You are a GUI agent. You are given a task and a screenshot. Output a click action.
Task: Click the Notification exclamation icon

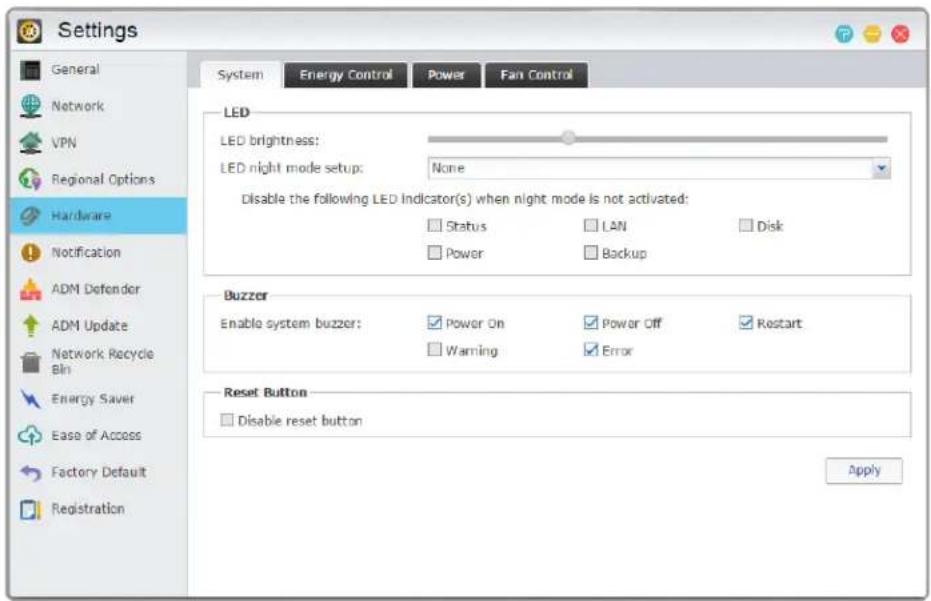pyautogui.click(x=30, y=253)
